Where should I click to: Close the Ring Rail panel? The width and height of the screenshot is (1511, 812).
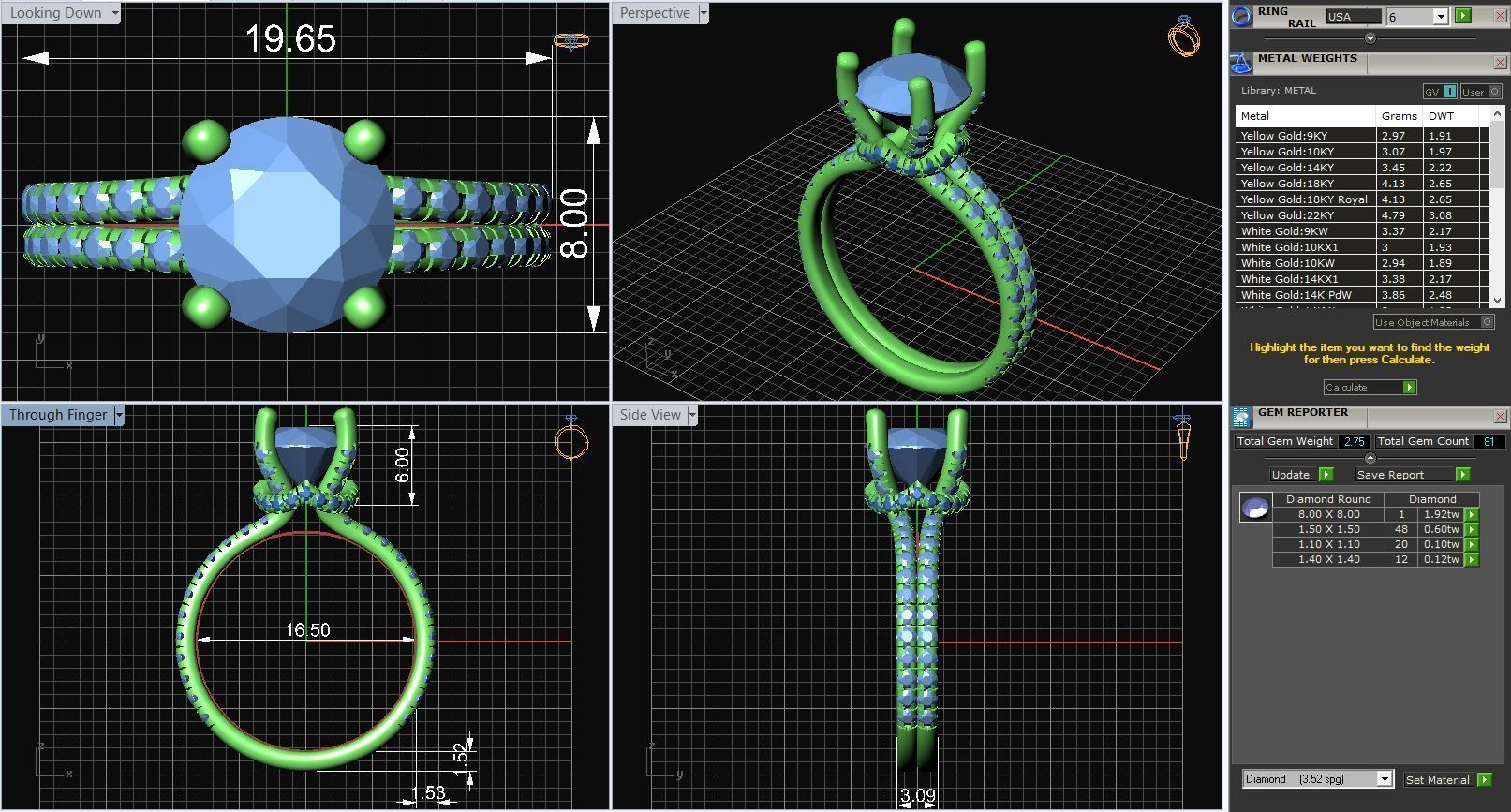1500,16
